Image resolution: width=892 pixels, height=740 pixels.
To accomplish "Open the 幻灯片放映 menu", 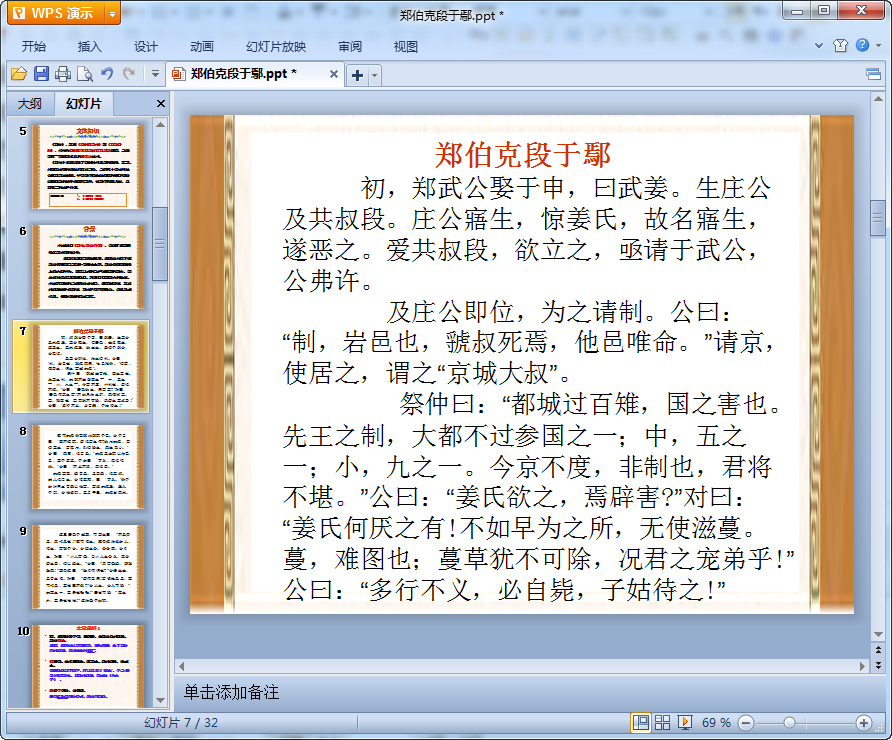I will click(276, 47).
